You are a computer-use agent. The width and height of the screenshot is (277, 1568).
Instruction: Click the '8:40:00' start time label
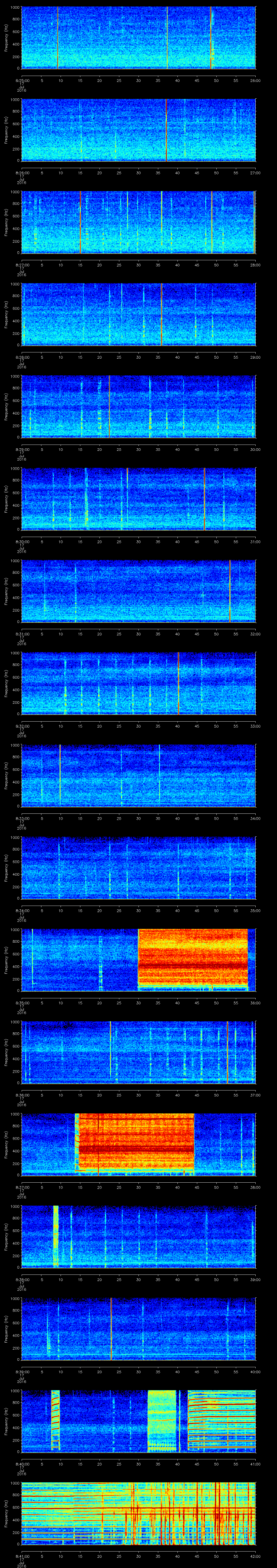tap(22, 1464)
